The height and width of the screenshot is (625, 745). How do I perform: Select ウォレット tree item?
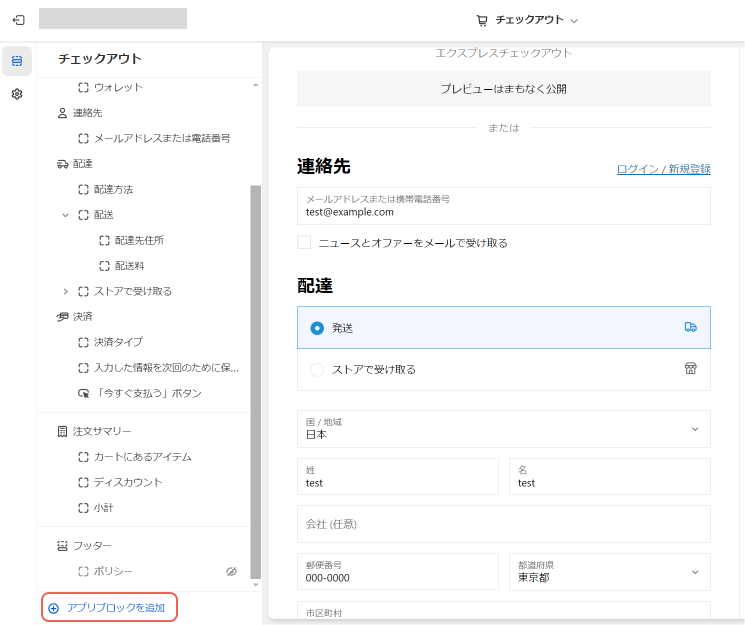tap(118, 87)
